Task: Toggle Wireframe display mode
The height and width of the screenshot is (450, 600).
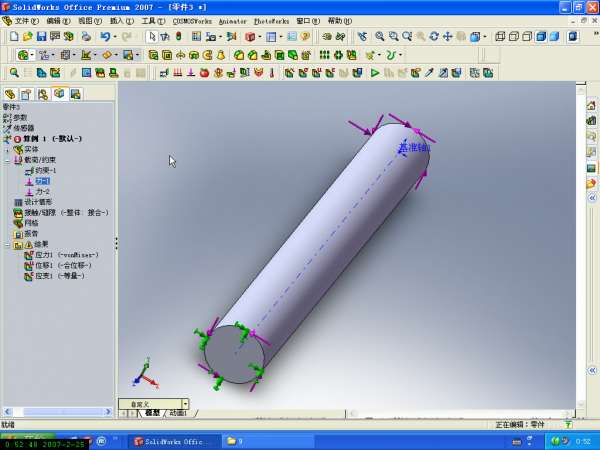Action: (500, 37)
